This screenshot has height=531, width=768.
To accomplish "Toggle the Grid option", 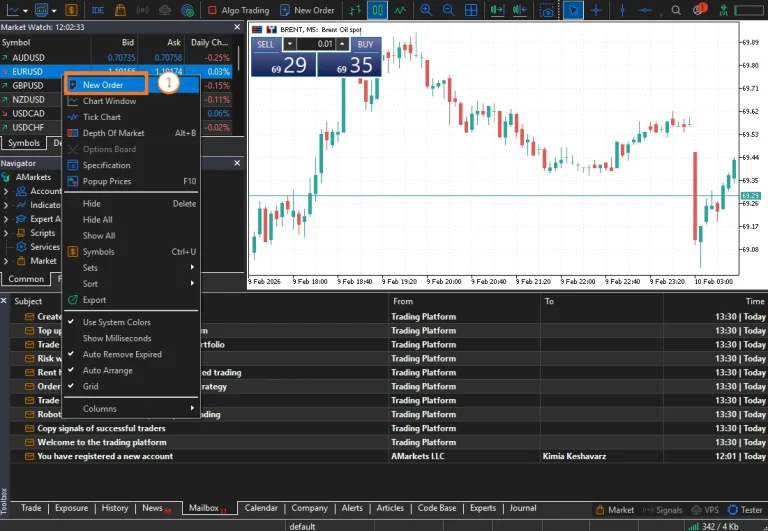I will (x=90, y=386).
